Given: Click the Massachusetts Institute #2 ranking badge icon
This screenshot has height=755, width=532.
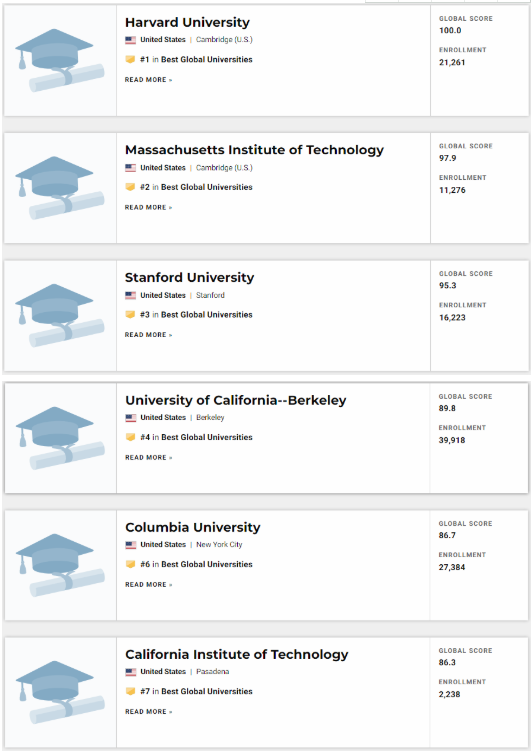Looking at the screenshot, I should (x=130, y=187).
